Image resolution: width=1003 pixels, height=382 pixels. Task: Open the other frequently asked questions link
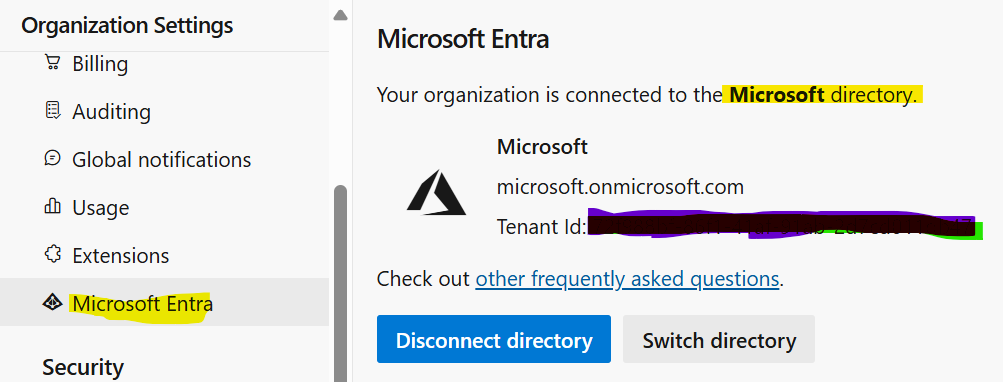click(627, 279)
